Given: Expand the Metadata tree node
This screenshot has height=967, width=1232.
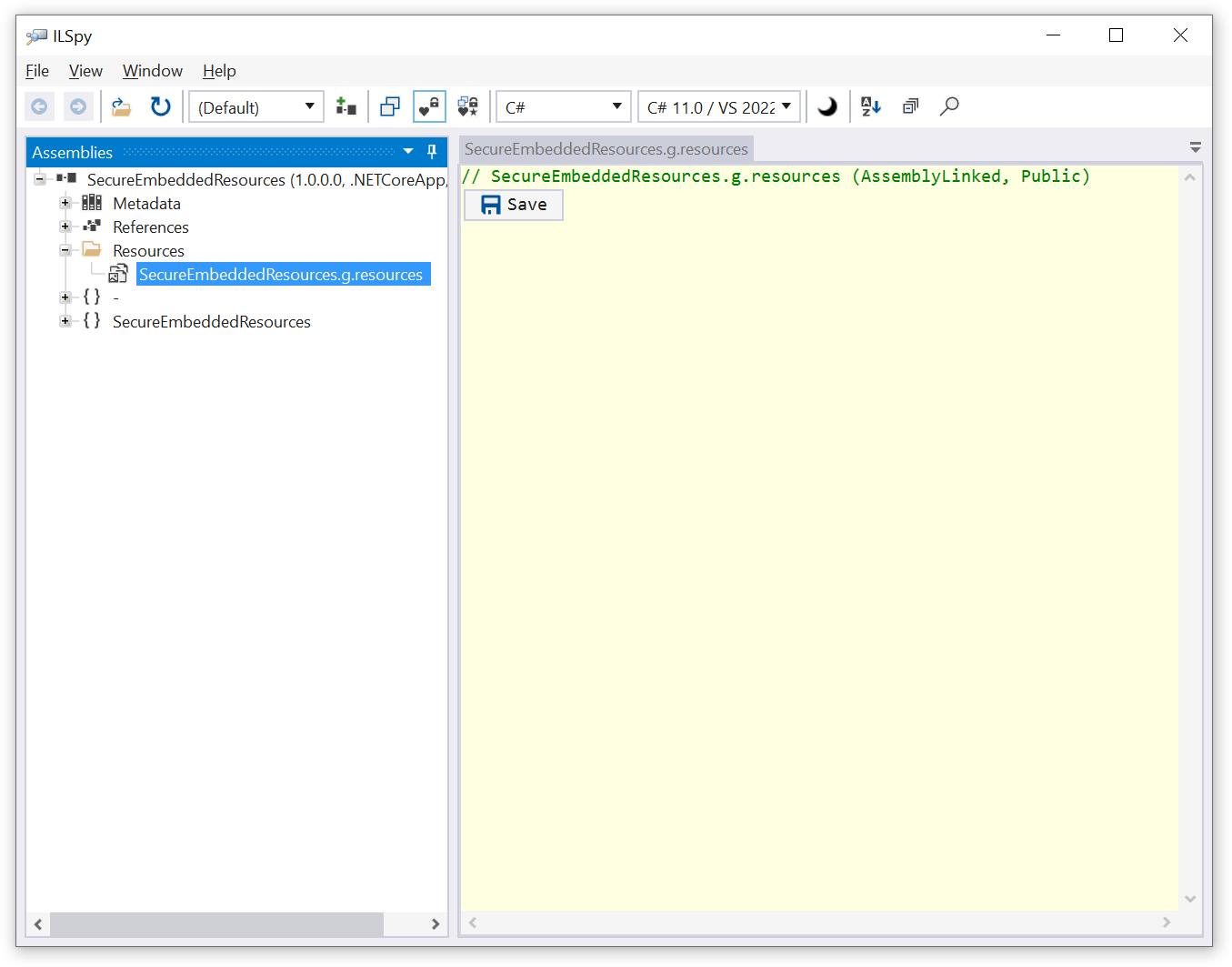Looking at the screenshot, I should [x=65, y=203].
